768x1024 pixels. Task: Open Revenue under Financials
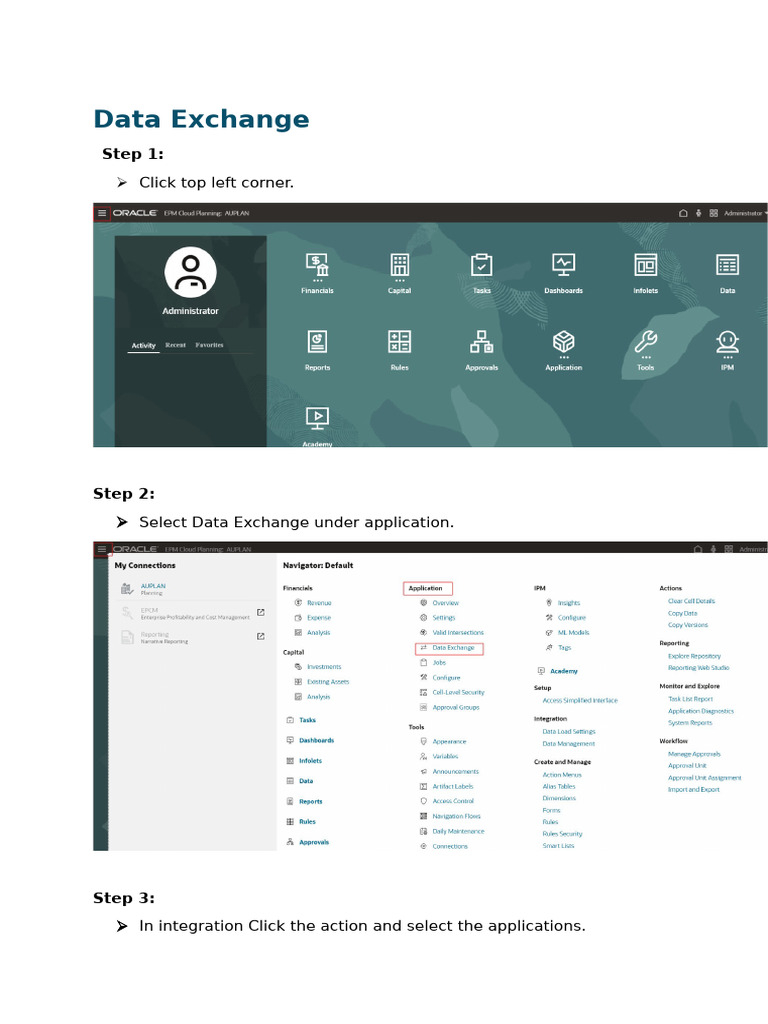[x=319, y=603]
